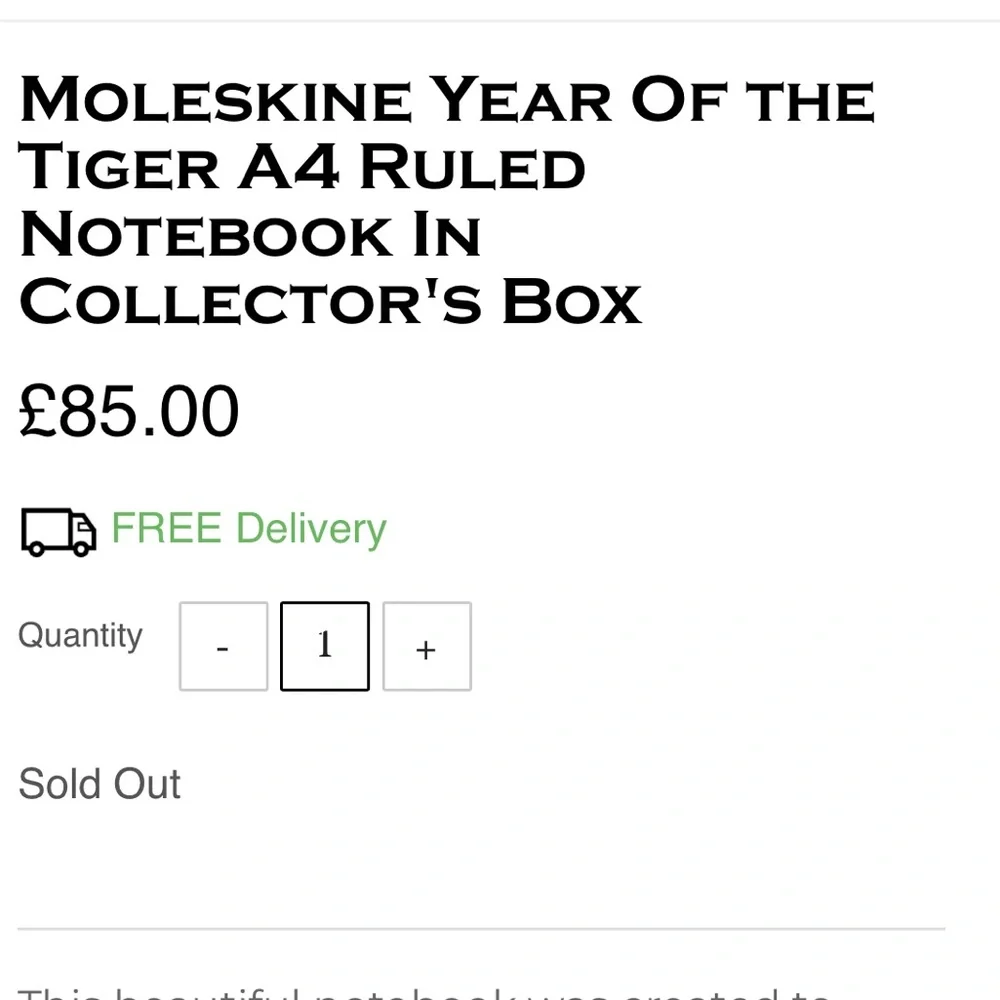Select the £85.00 price text
Screen dimensions: 1000x1000
pos(127,409)
